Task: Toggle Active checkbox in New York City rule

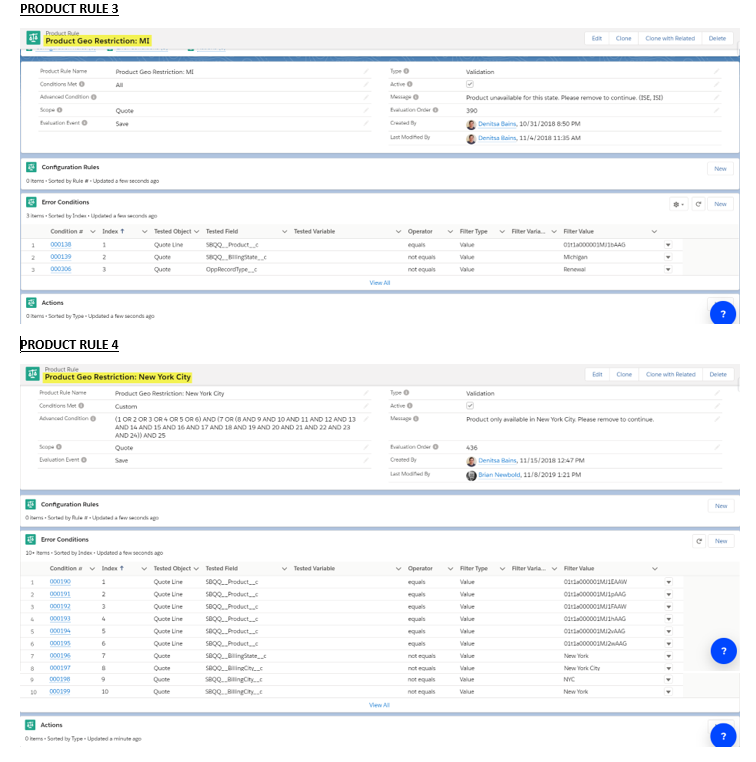Action: [x=470, y=406]
